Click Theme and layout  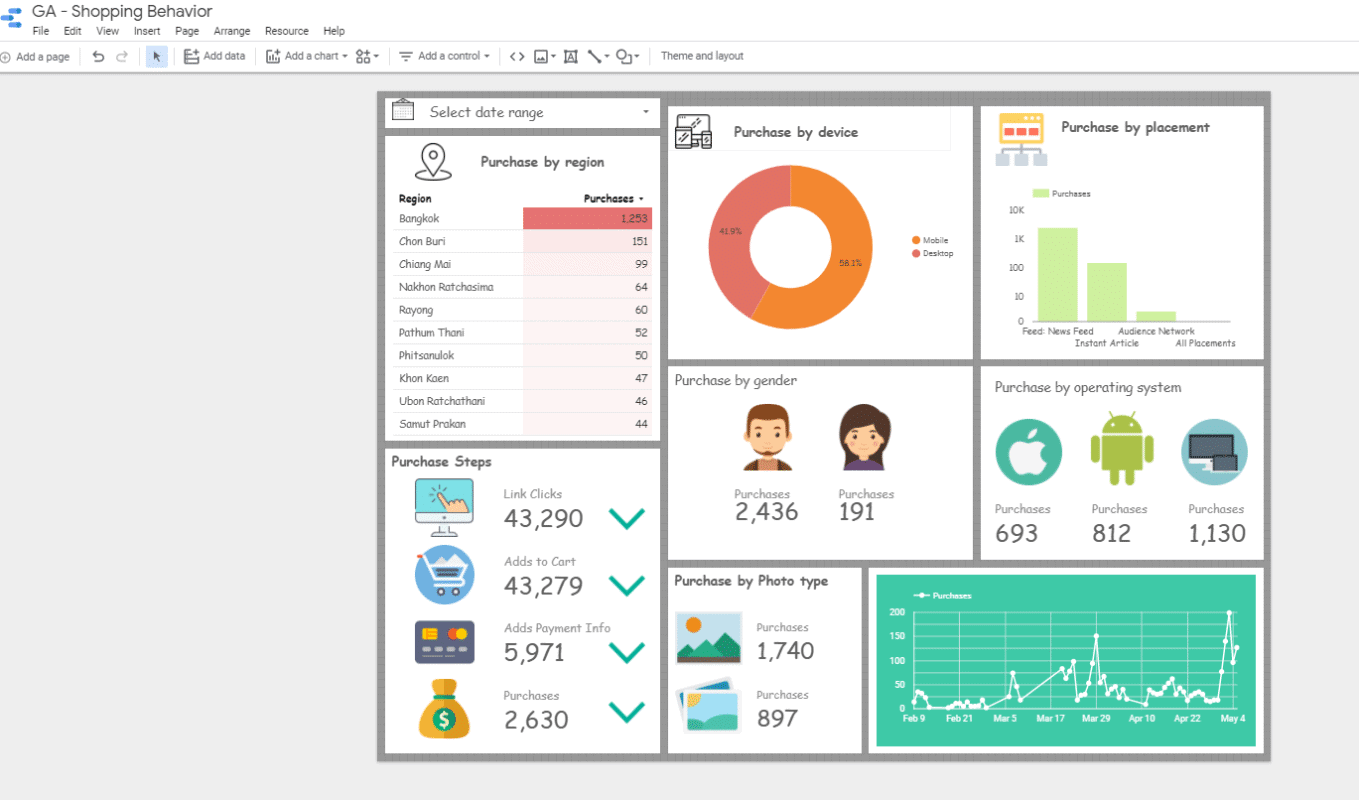coord(702,56)
